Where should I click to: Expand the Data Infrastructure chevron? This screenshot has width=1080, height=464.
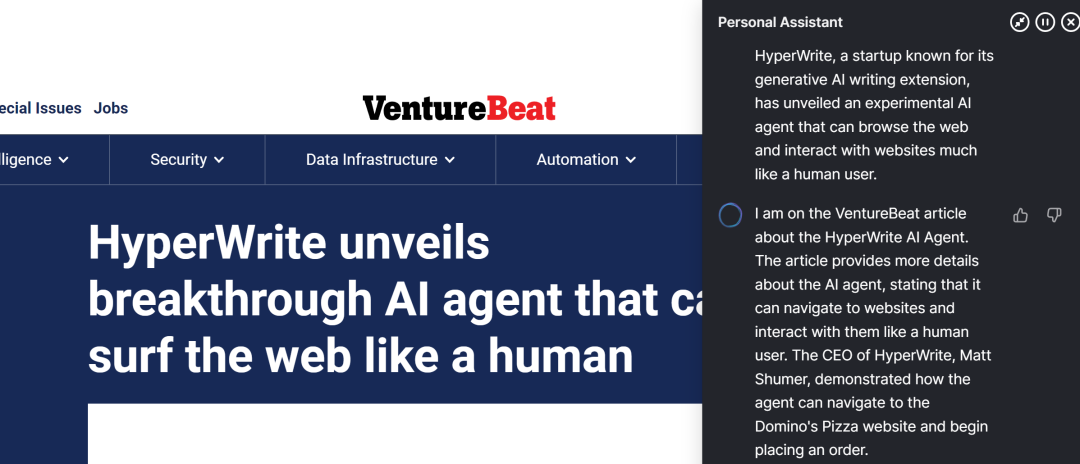(x=450, y=160)
